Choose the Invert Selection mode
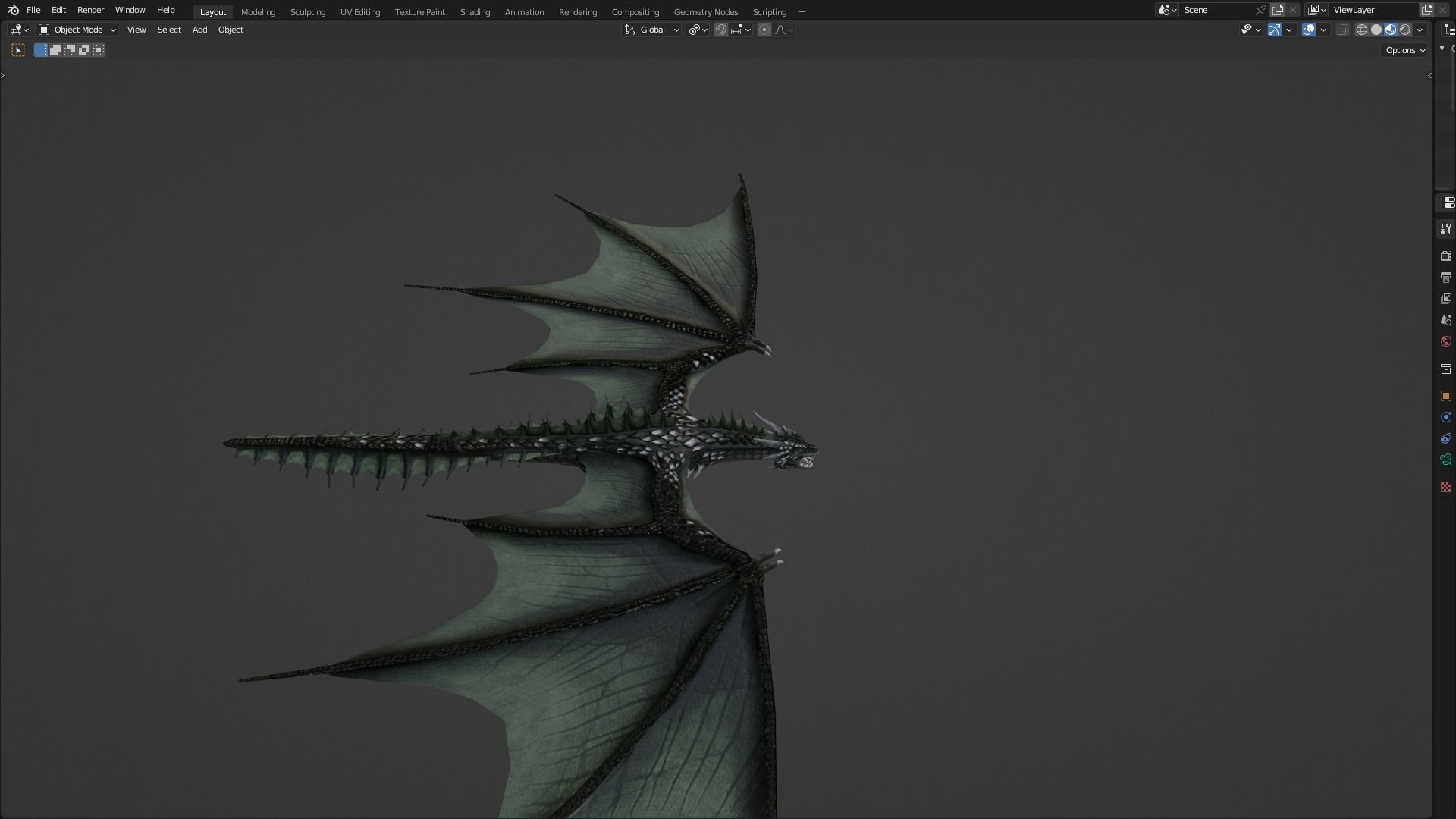The width and height of the screenshot is (1456, 819). tap(84, 50)
